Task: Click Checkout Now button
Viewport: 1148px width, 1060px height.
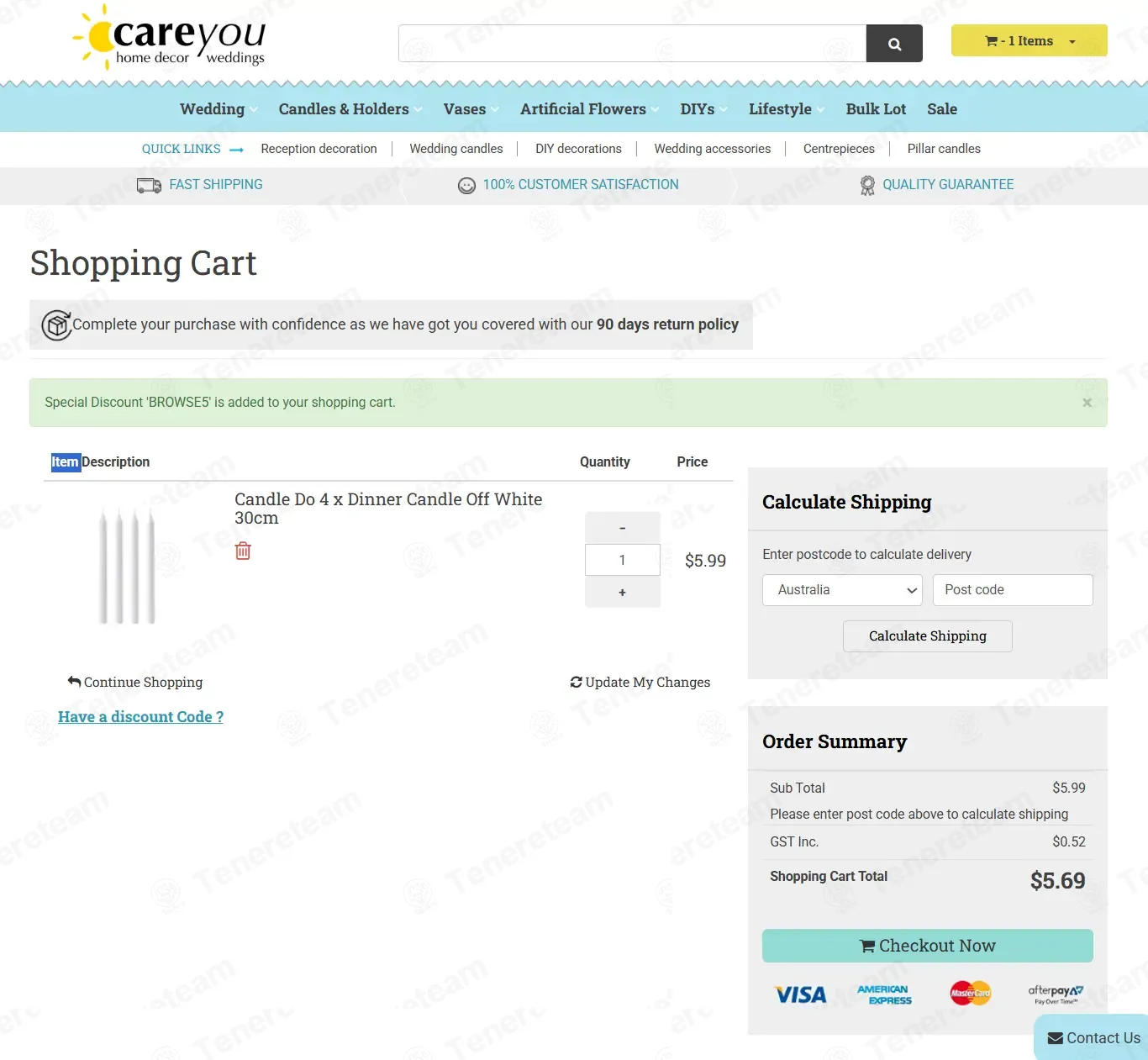Action: (x=928, y=946)
